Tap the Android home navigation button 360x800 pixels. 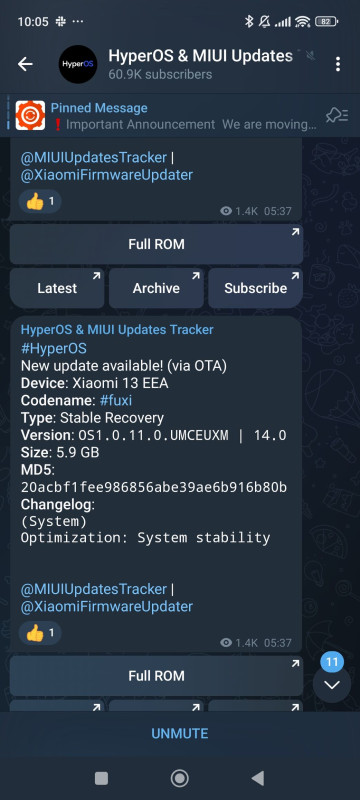179,778
